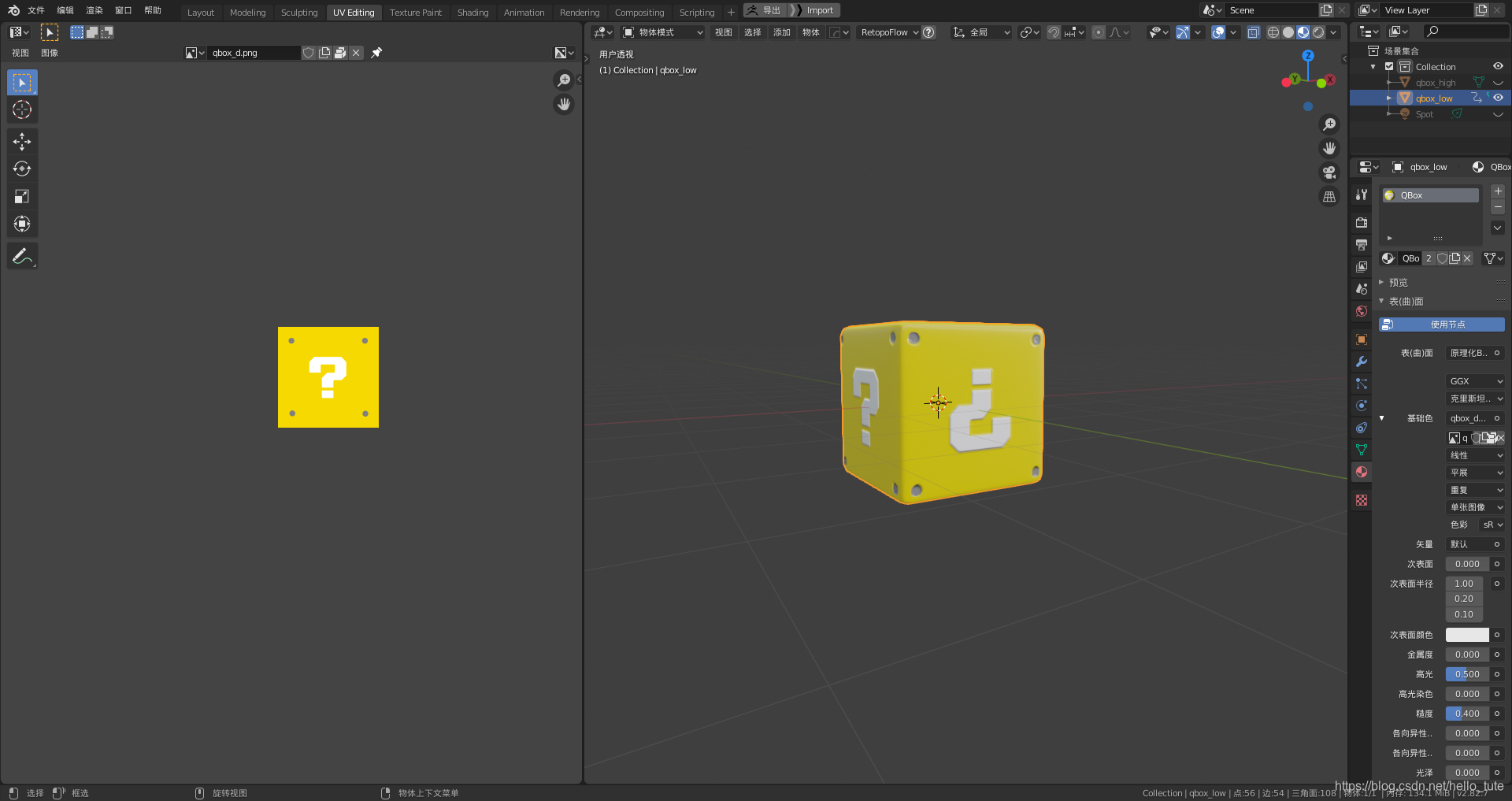Open the RetopoFlow dropdown
The width and height of the screenshot is (1512, 801).
click(x=890, y=32)
